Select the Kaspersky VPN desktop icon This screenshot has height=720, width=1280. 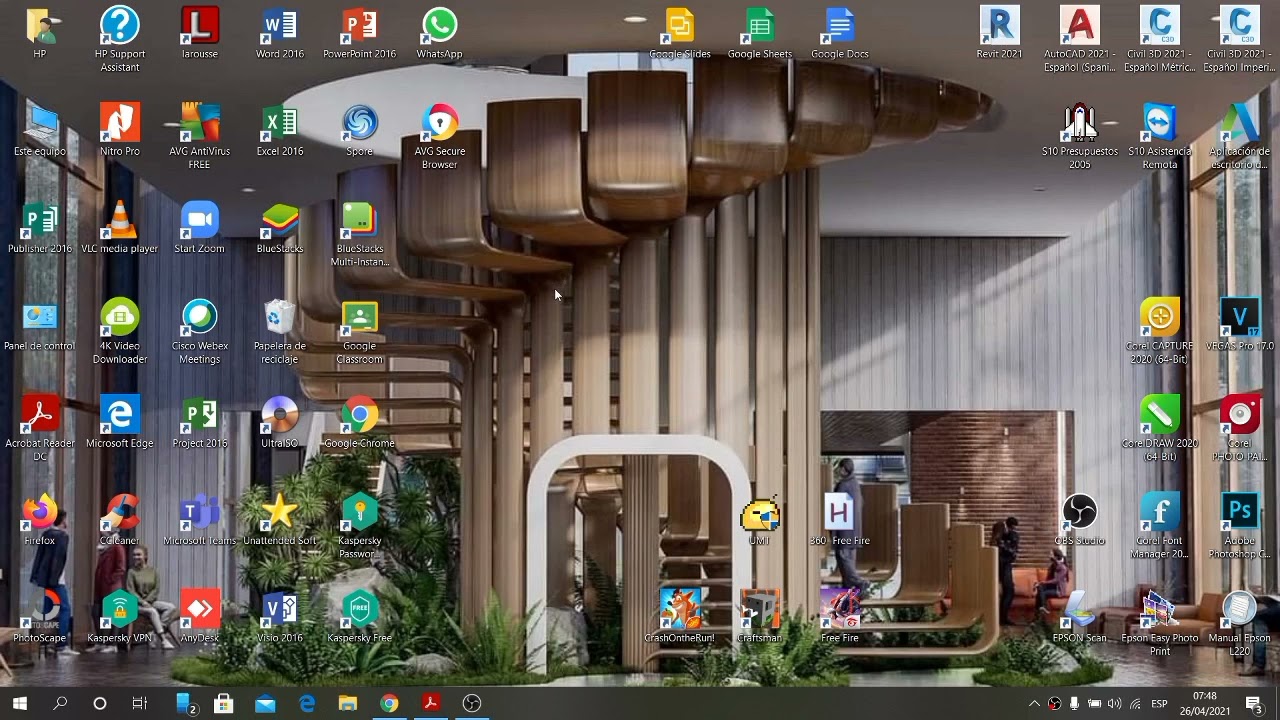point(120,615)
